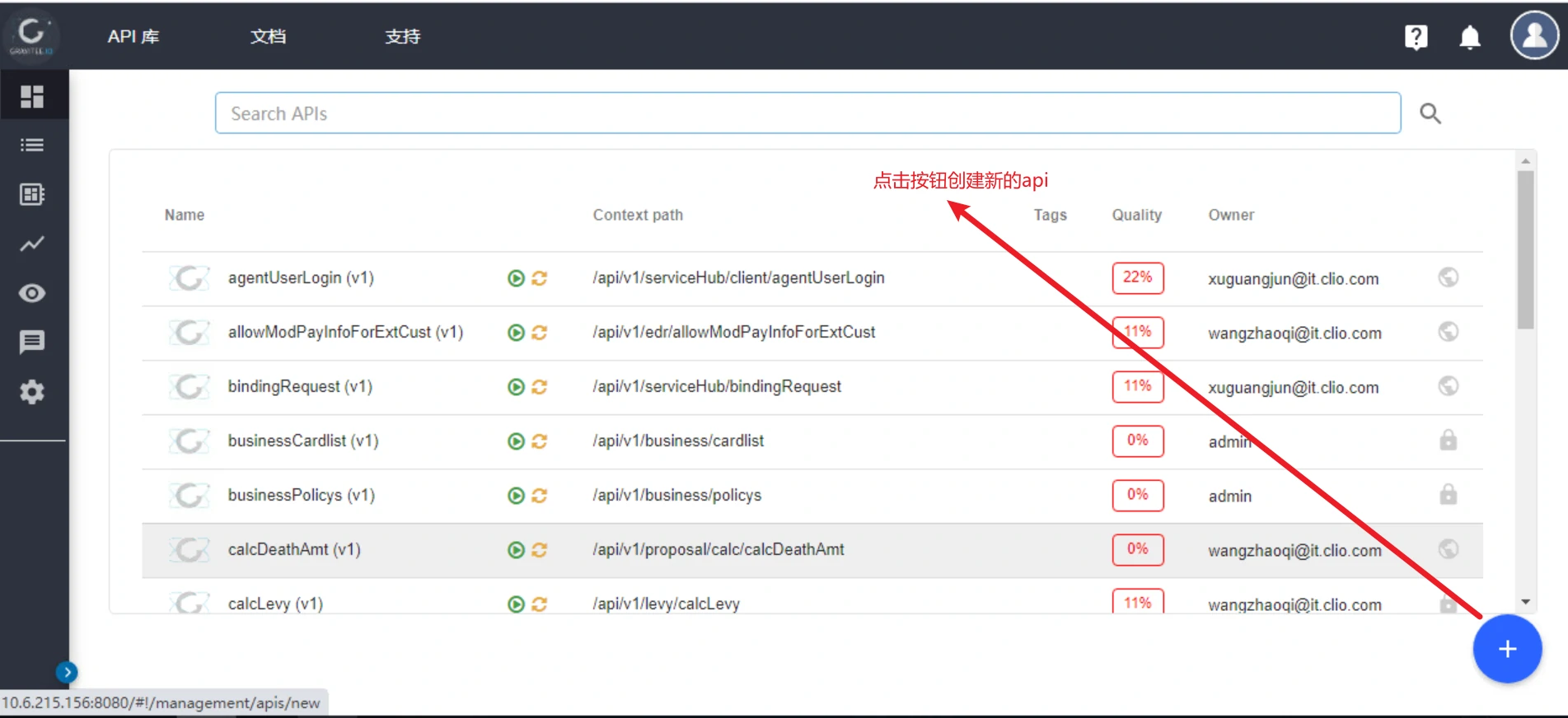Open the API 库 menu
Image resolution: width=1568 pixels, height=718 pixels.
tap(133, 36)
